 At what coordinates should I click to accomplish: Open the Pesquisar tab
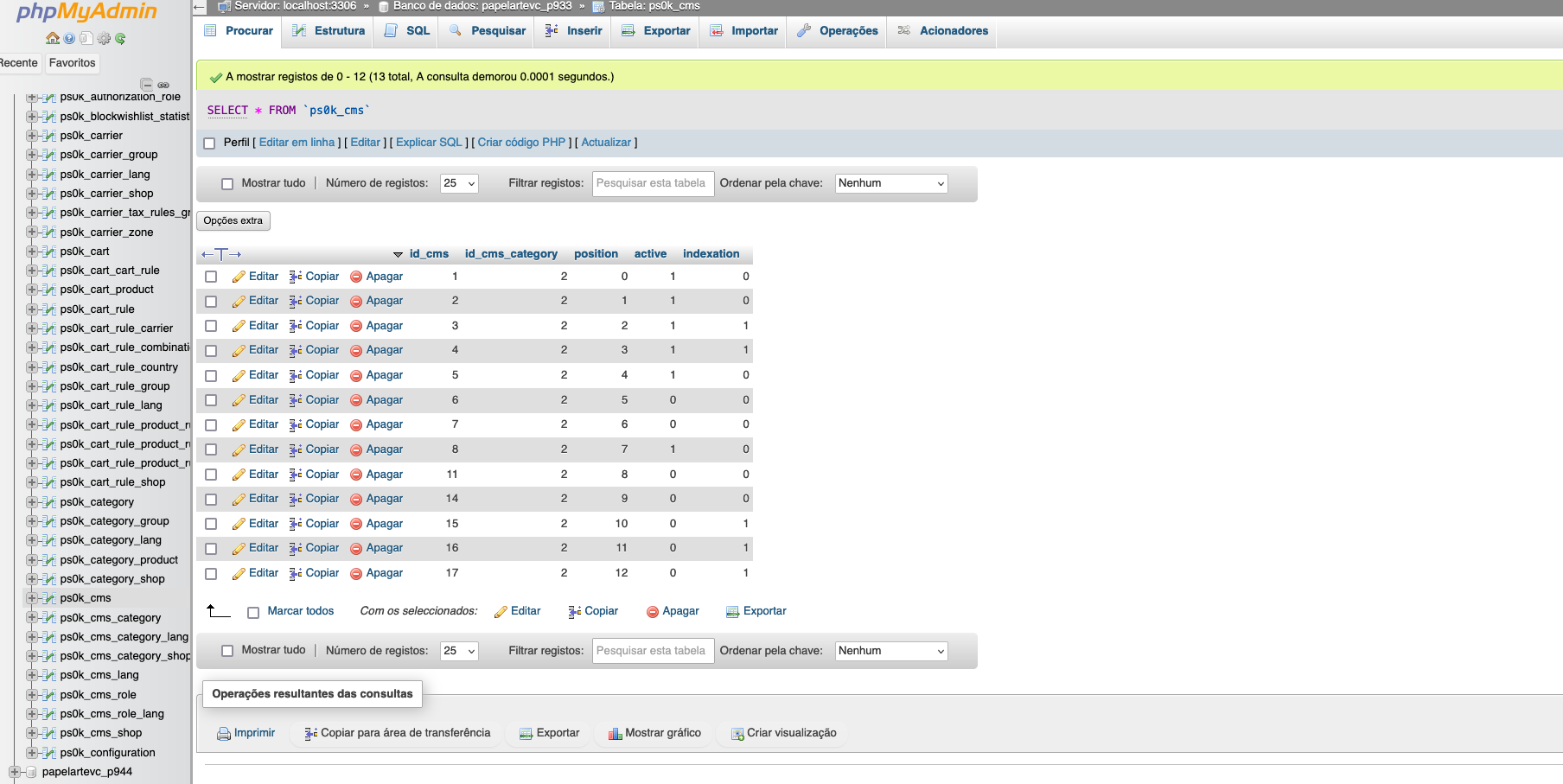coord(488,31)
